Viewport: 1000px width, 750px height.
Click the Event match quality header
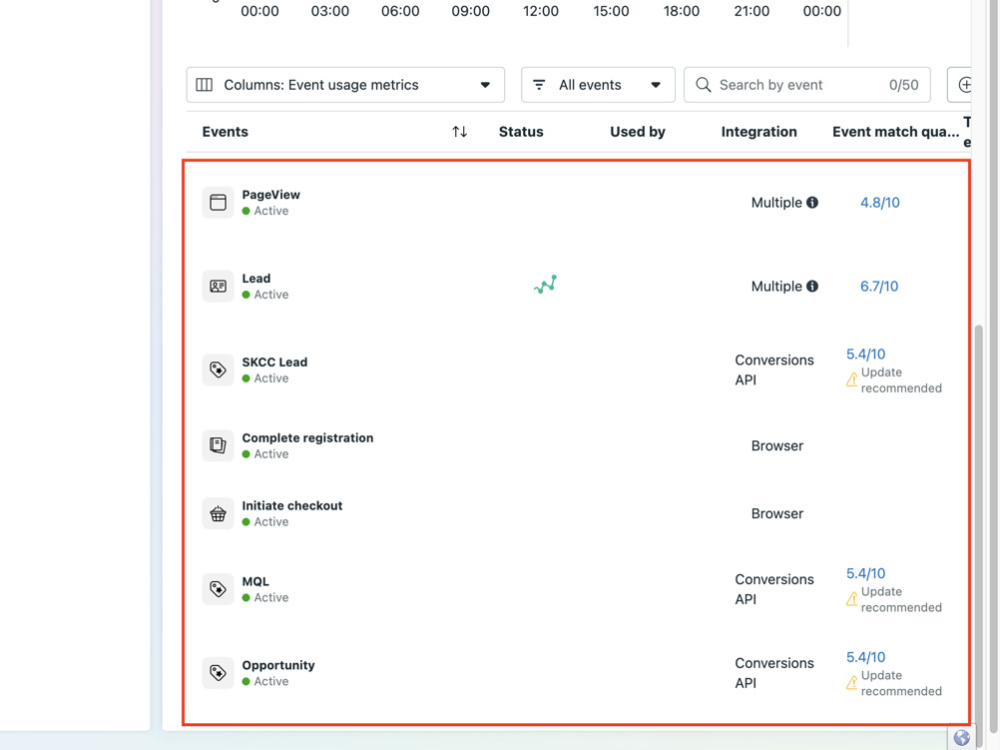(x=895, y=131)
